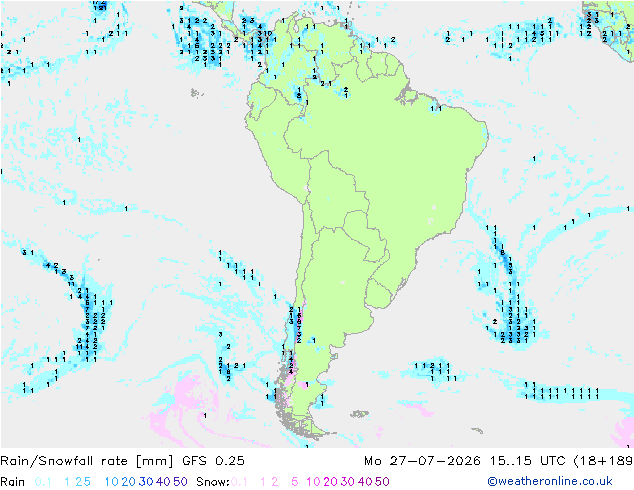Click the 'Rain' legend label
This screenshot has width=634, height=490.
coord(13,482)
